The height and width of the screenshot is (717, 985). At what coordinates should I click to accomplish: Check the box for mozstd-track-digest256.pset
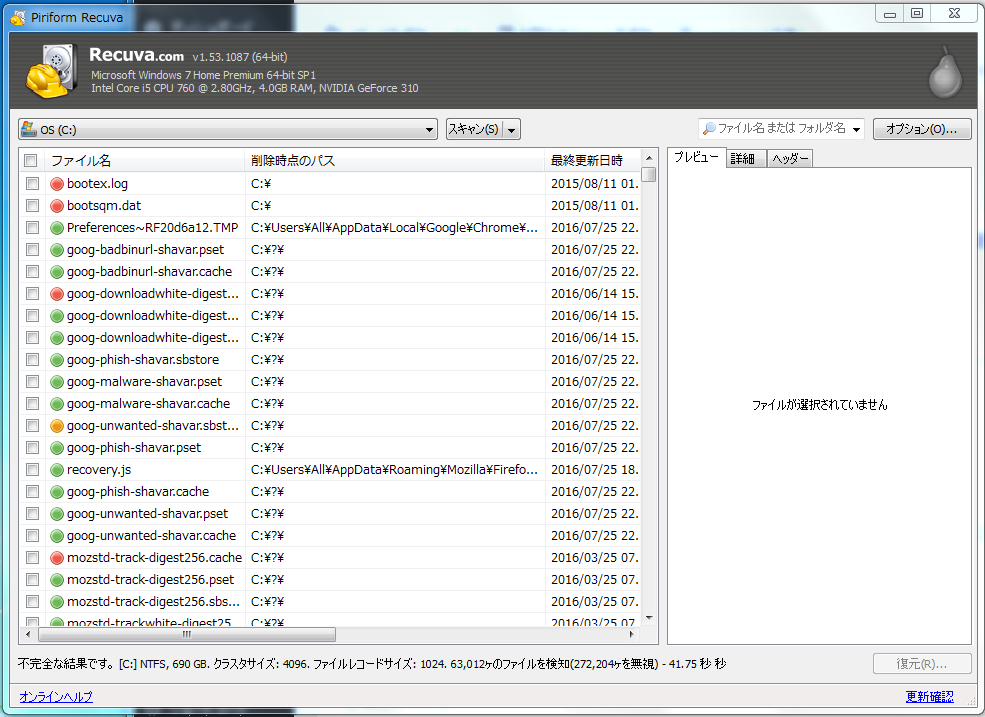point(32,579)
